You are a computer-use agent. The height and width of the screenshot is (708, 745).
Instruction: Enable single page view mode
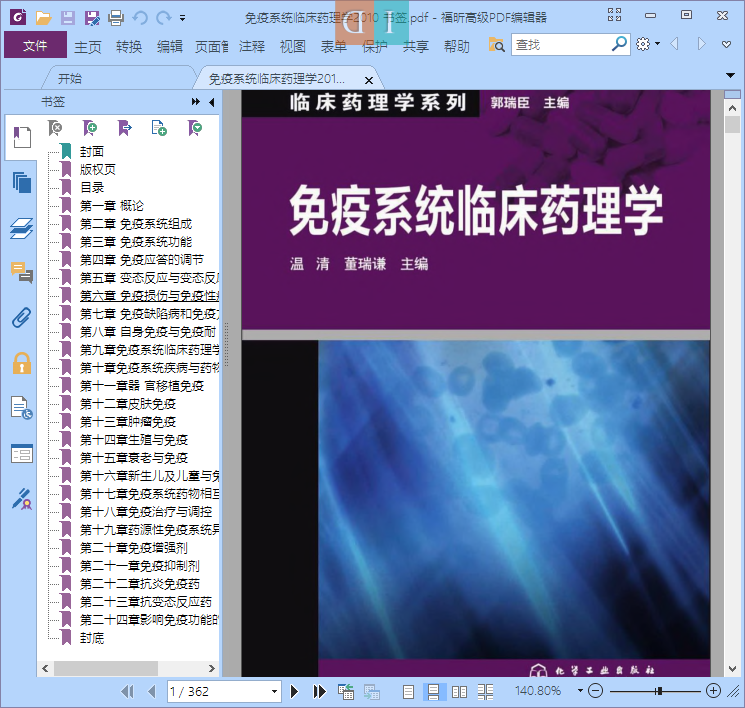[408, 692]
